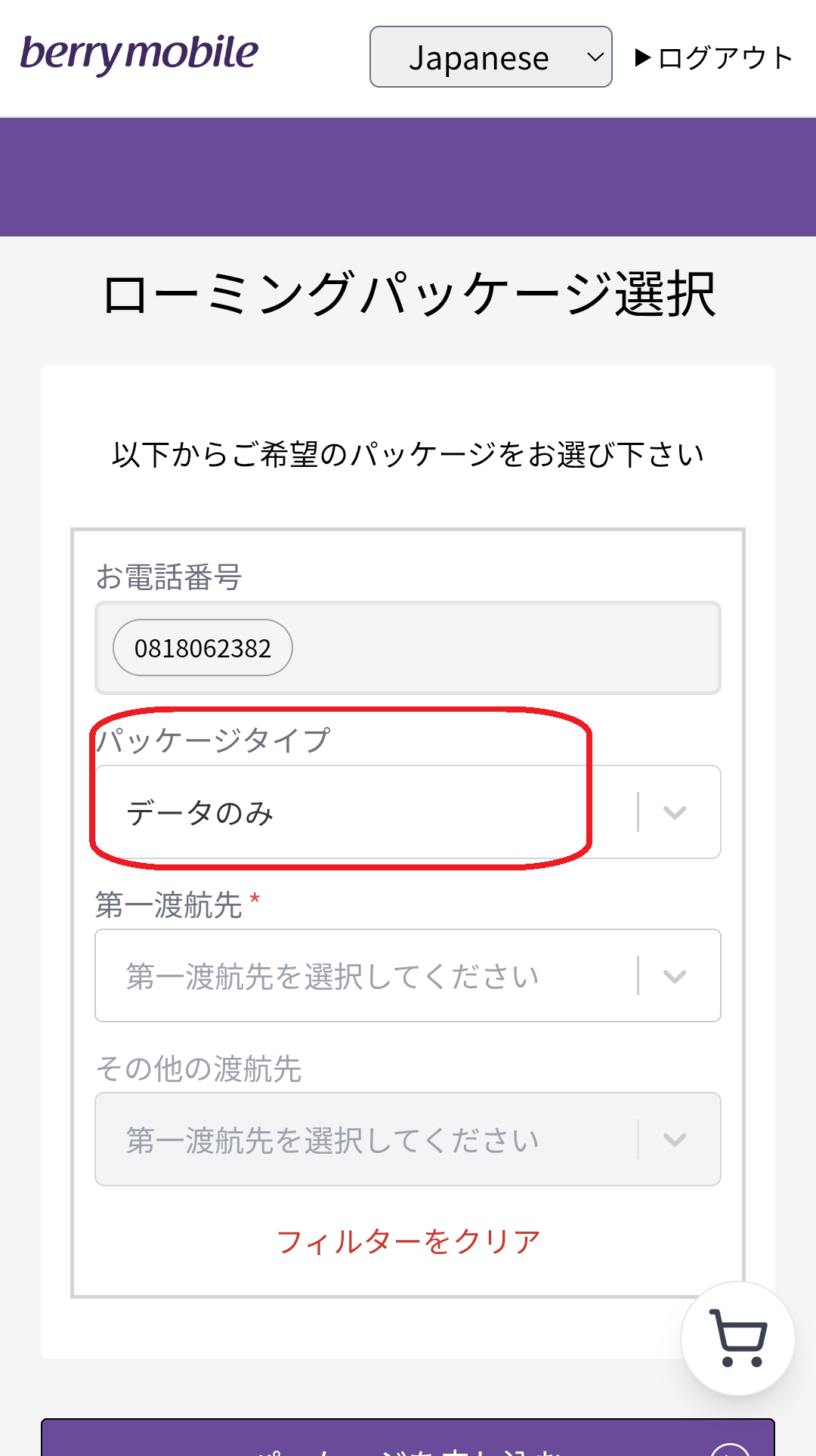Click the triangle icon beside ログアウト
This screenshot has height=1456, width=816.
pos(643,57)
